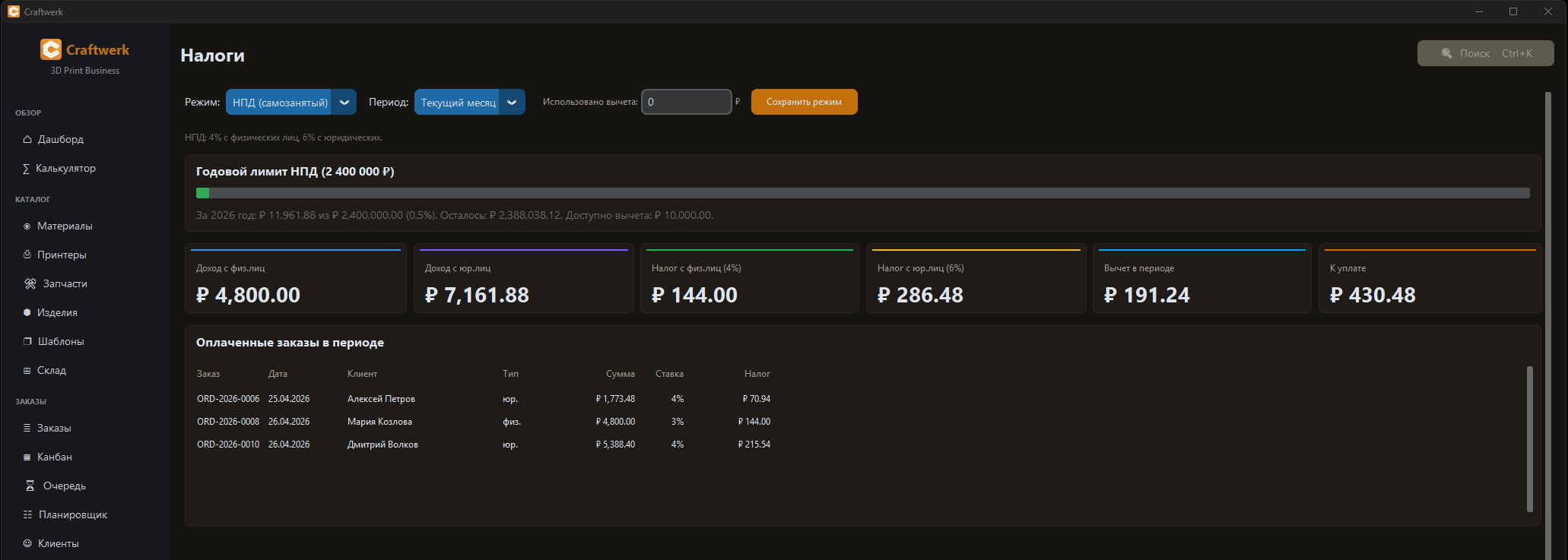Click the Клиенты smiley icon
The image size is (1568, 560).
[27, 544]
